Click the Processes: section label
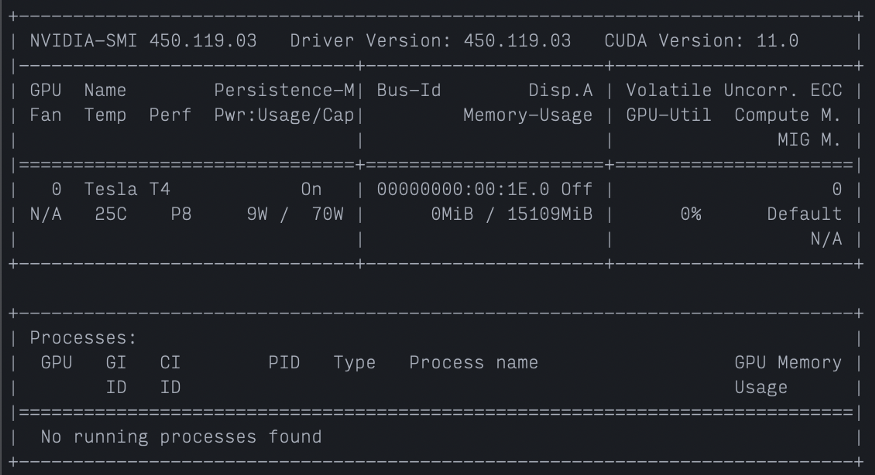875x475 pixels. point(83,339)
